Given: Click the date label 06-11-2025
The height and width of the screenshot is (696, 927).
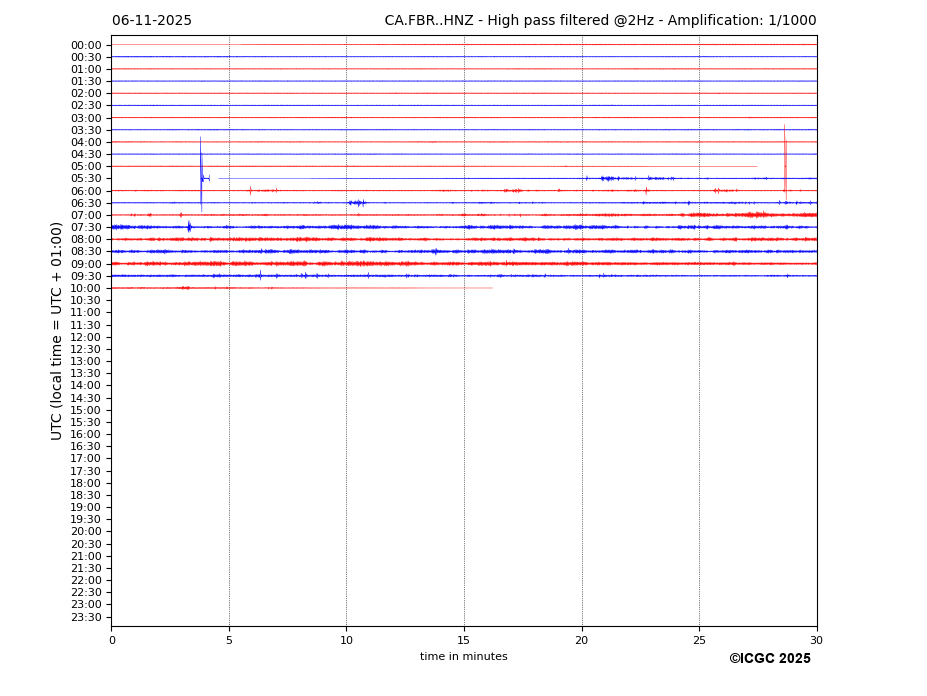Looking at the screenshot, I should pos(152,21).
